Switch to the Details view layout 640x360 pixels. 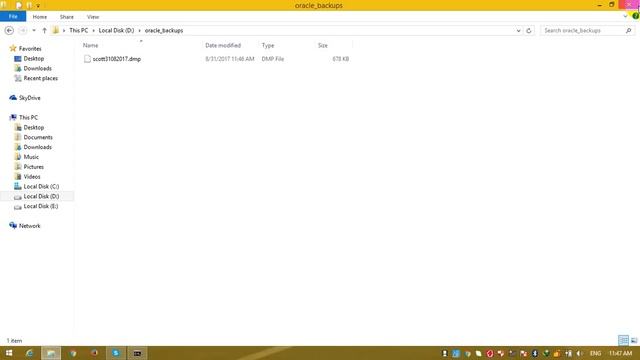click(623, 340)
